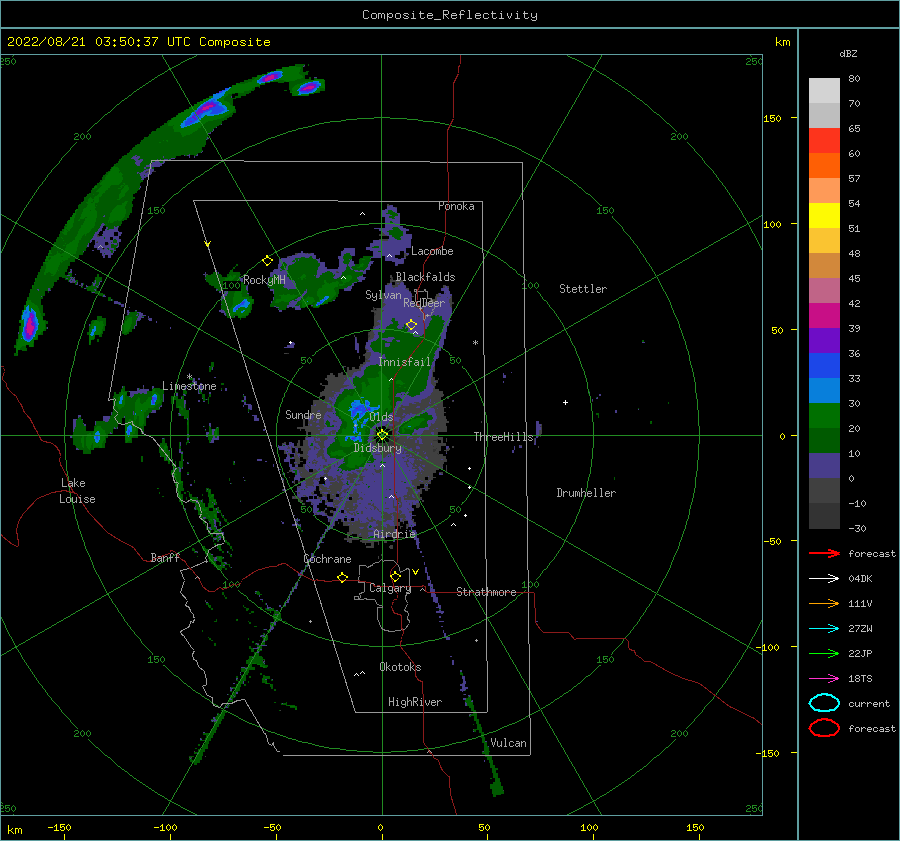
Task: Click the Limestone label
Action: click(189, 386)
